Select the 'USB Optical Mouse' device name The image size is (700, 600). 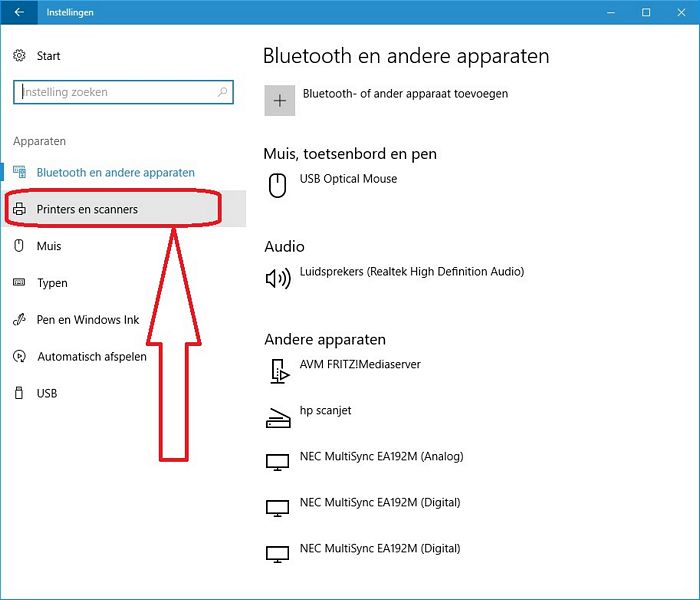348,179
